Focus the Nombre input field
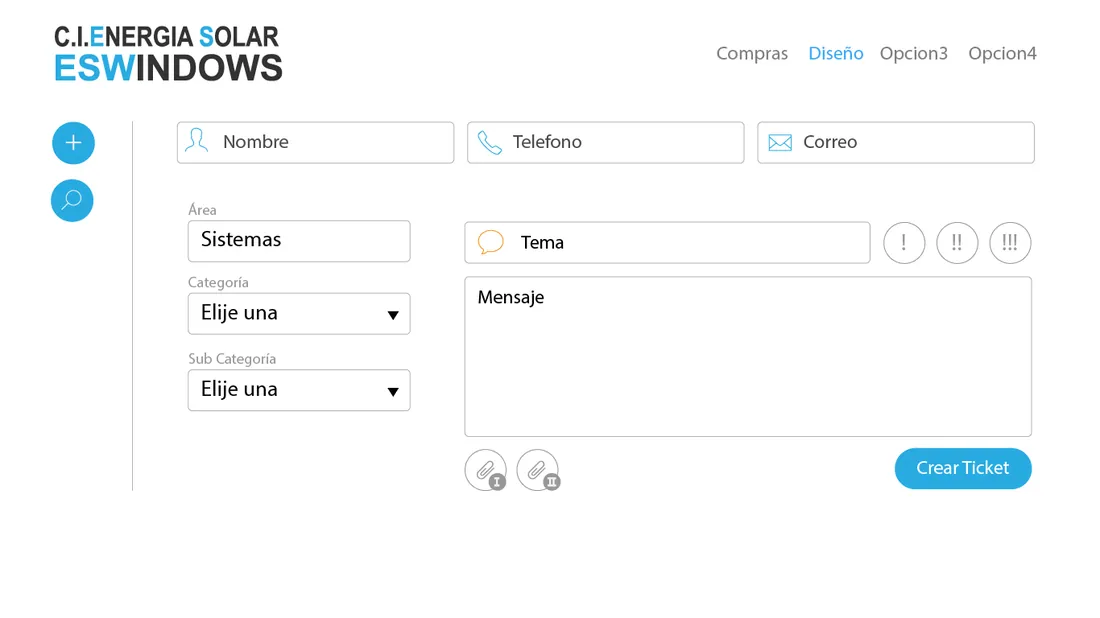Image resolution: width=1100 pixels, height=618 pixels. tap(316, 142)
